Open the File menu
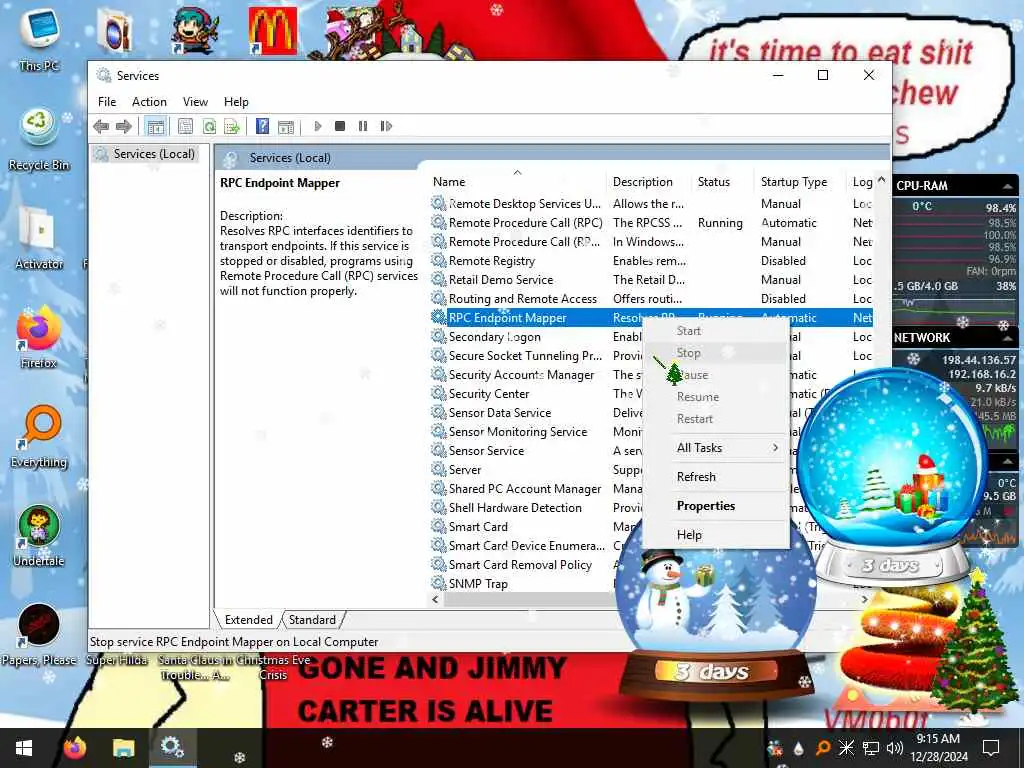This screenshot has width=1024, height=768. point(107,102)
